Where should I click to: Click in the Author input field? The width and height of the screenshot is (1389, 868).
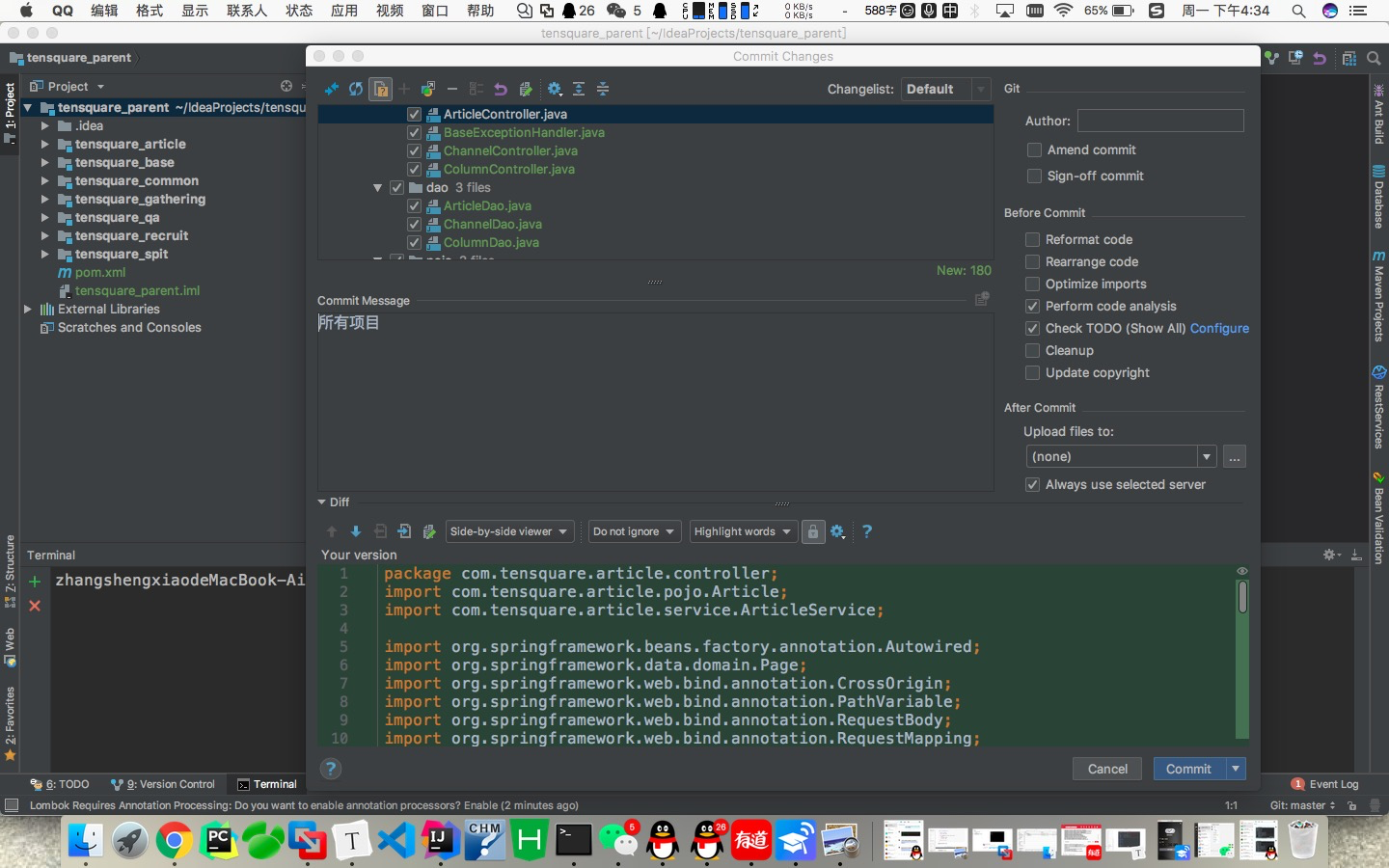coord(1160,121)
